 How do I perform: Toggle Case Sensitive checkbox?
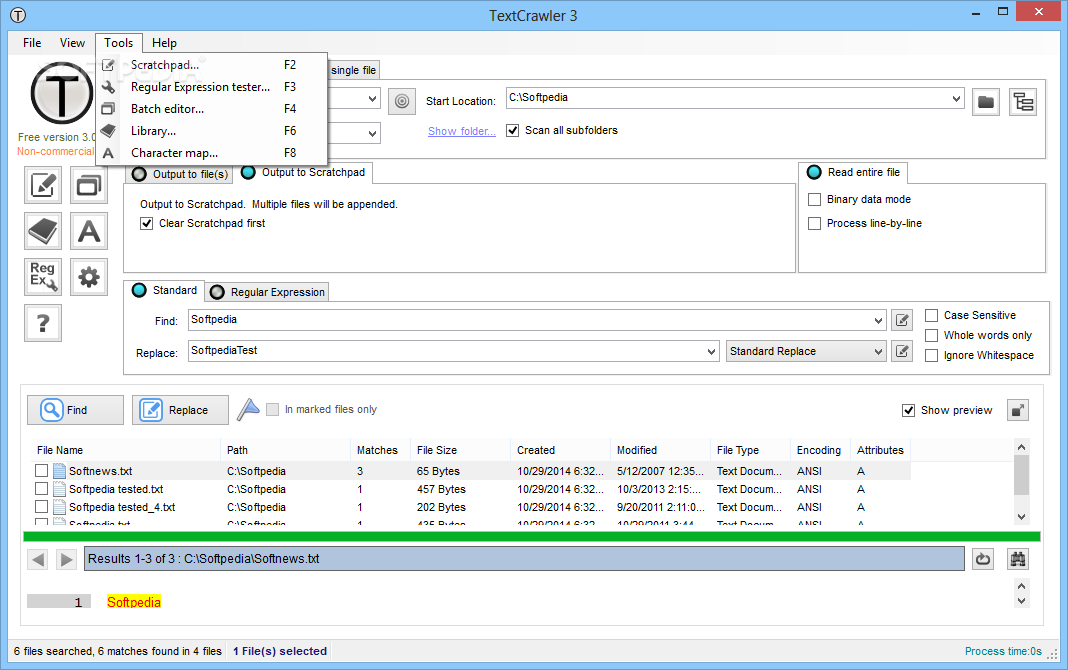(x=931, y=315)
